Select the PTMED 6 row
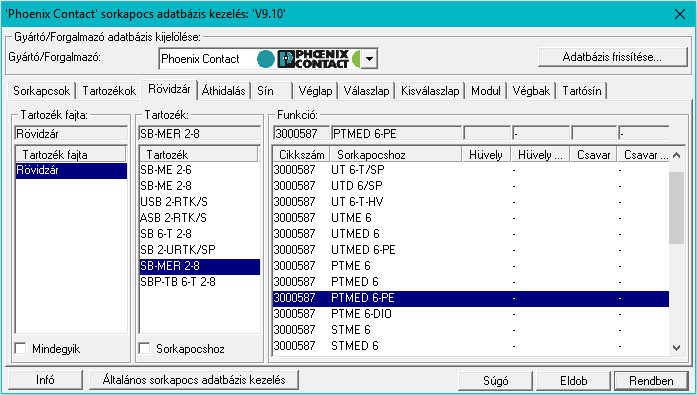Screen dimensions: 697x395 (x=471, y=282)
